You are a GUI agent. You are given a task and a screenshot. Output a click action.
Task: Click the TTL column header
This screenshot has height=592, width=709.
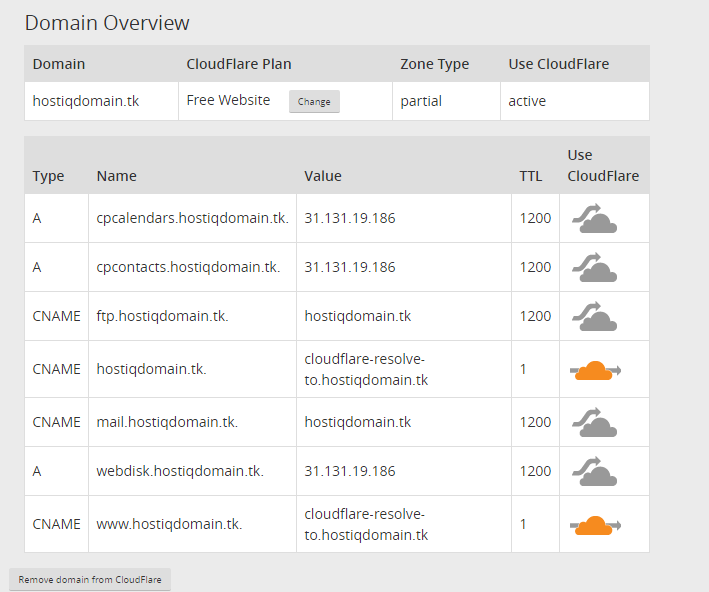pyautogui.click(x=531, y=176)
